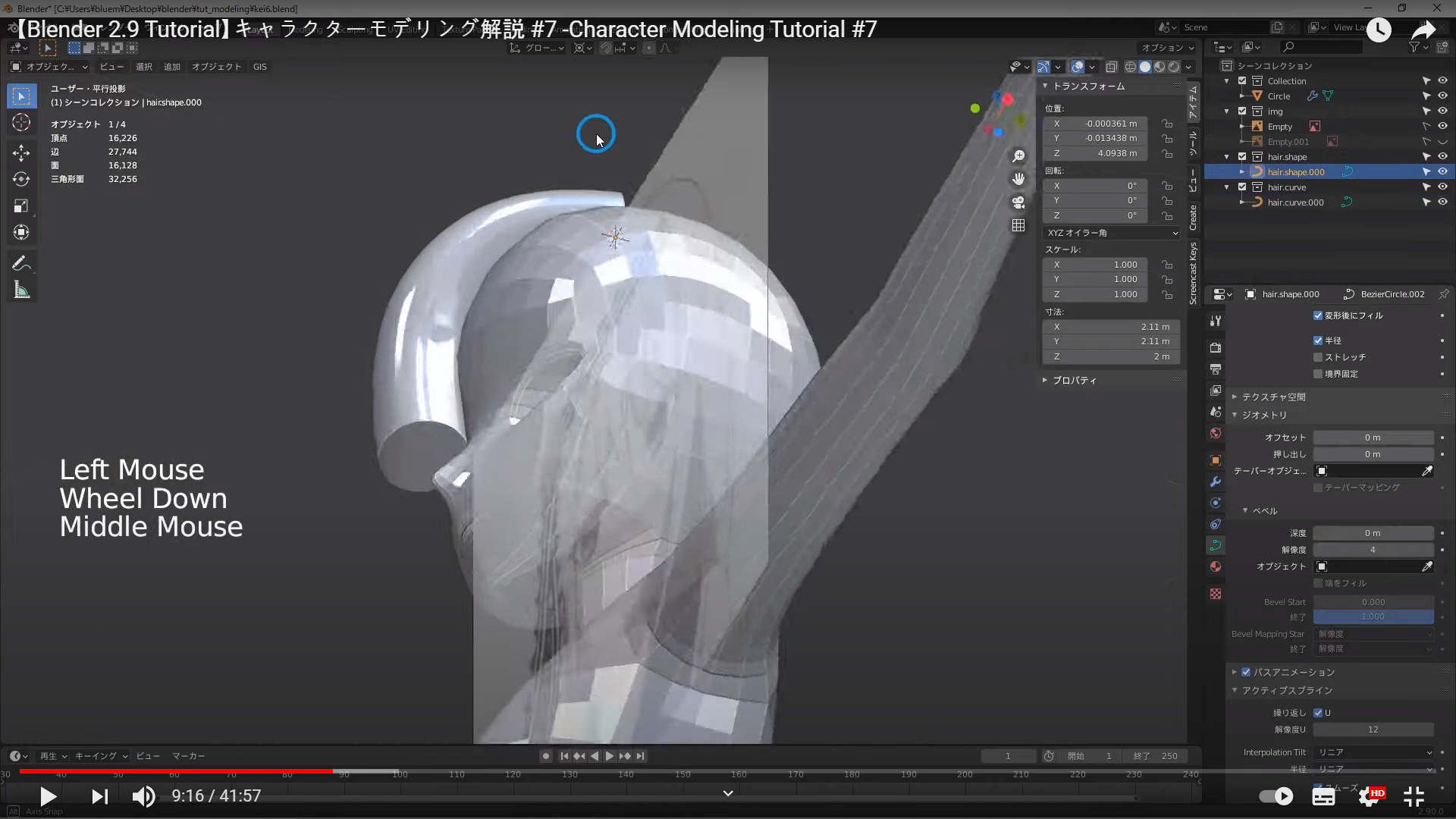Select the Rotate tool in left toolbar
Image resolution: width=1456 pixels, height=819 pixels.
click(x=21, y=180)
